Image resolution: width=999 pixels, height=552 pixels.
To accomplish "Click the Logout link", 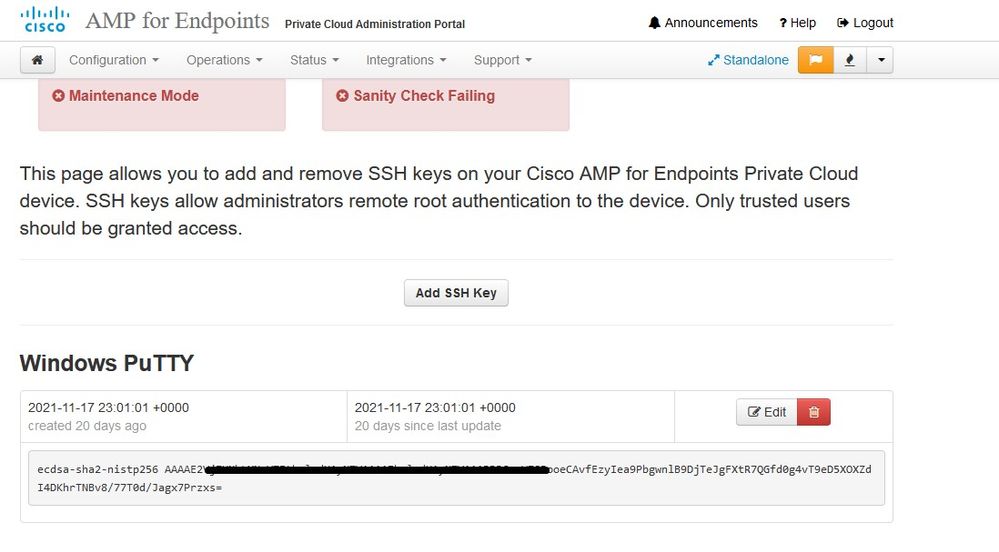I will coord(865,23).
